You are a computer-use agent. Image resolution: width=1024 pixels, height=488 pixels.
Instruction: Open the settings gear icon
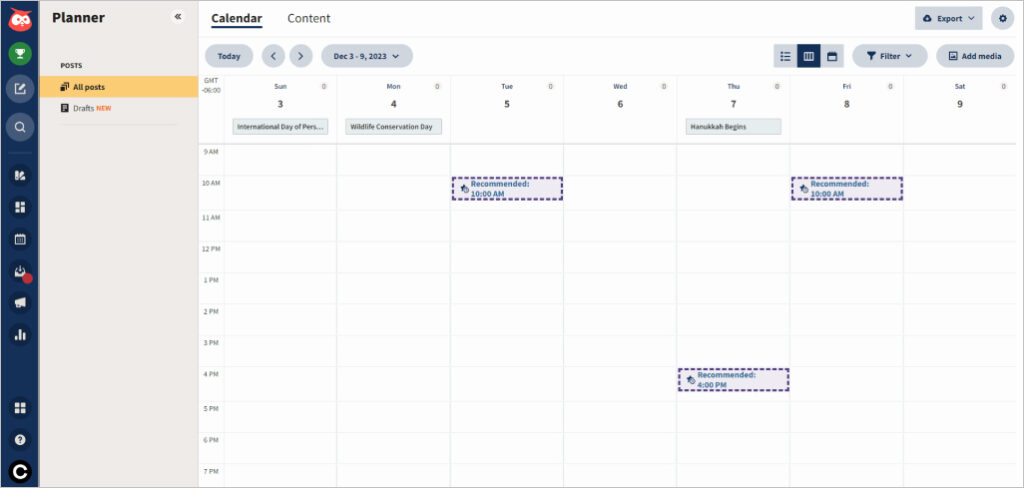pyautogui.click(x=1002, y=18)
